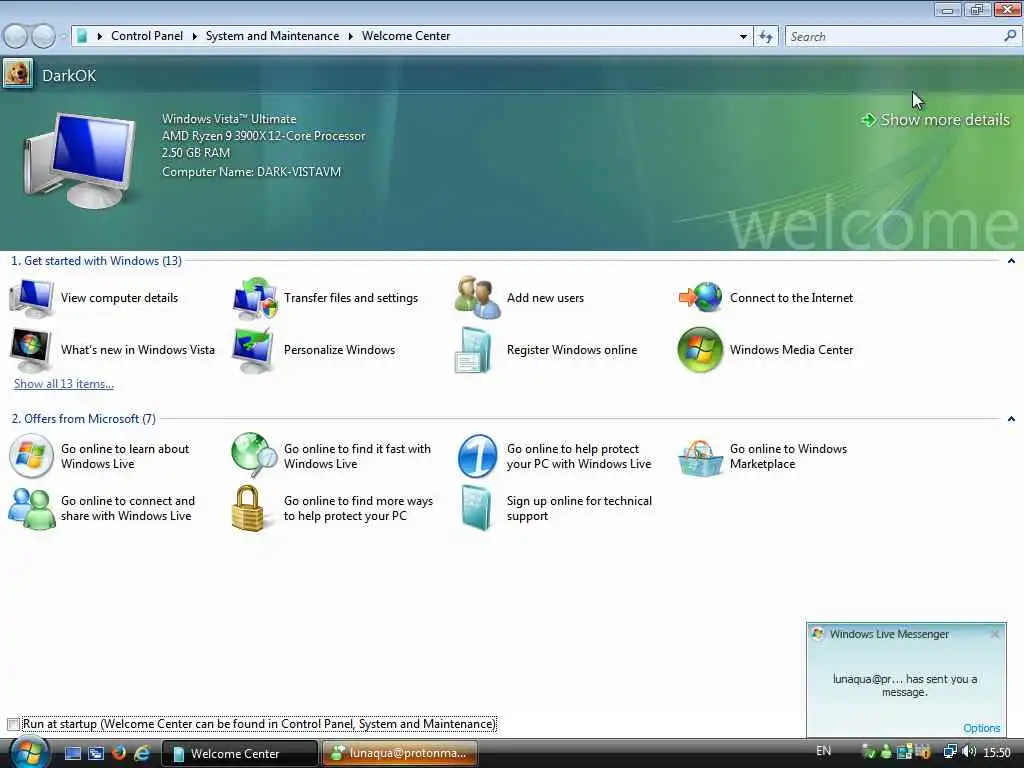The image size is (1024, 768).
Task: Click Welcome Center breadcrumb
Action: [406, 36]
